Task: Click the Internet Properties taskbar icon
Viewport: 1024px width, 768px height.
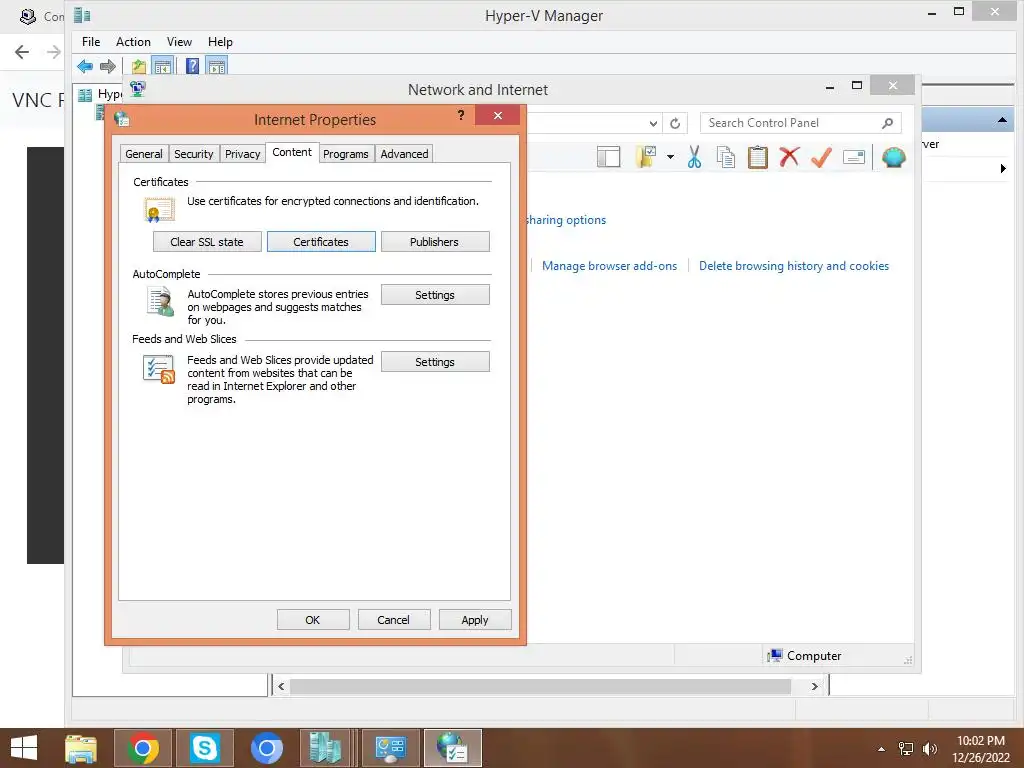Action: click(x=453, y=748)
